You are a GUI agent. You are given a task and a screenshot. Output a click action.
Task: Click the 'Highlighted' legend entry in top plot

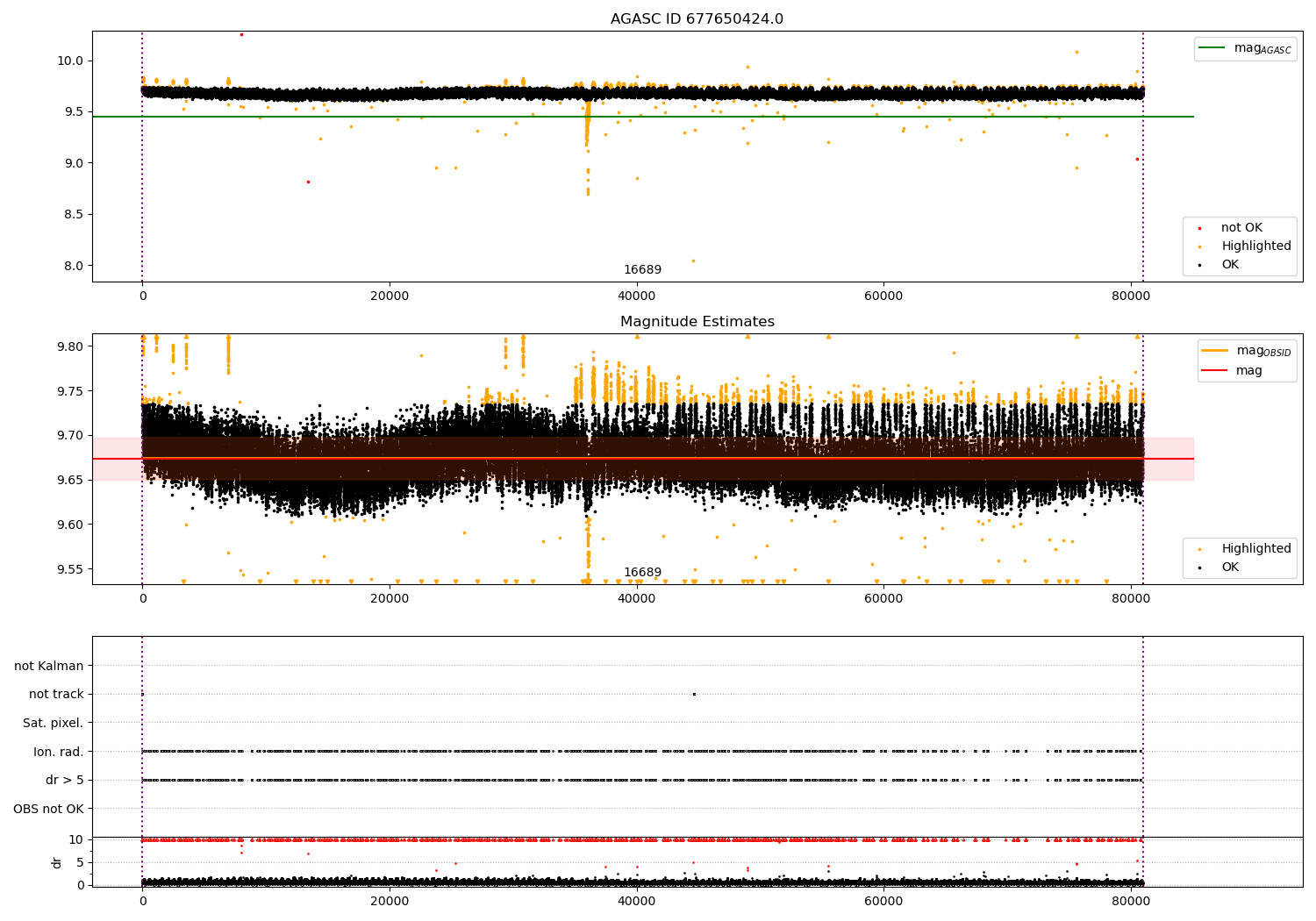[1255, 246]
